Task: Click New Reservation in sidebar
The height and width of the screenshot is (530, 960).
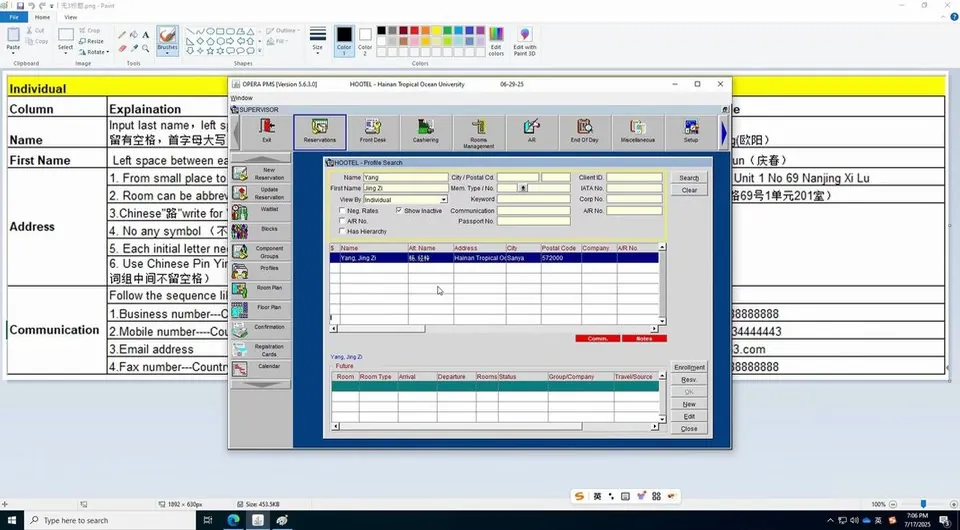Action: 261,174
